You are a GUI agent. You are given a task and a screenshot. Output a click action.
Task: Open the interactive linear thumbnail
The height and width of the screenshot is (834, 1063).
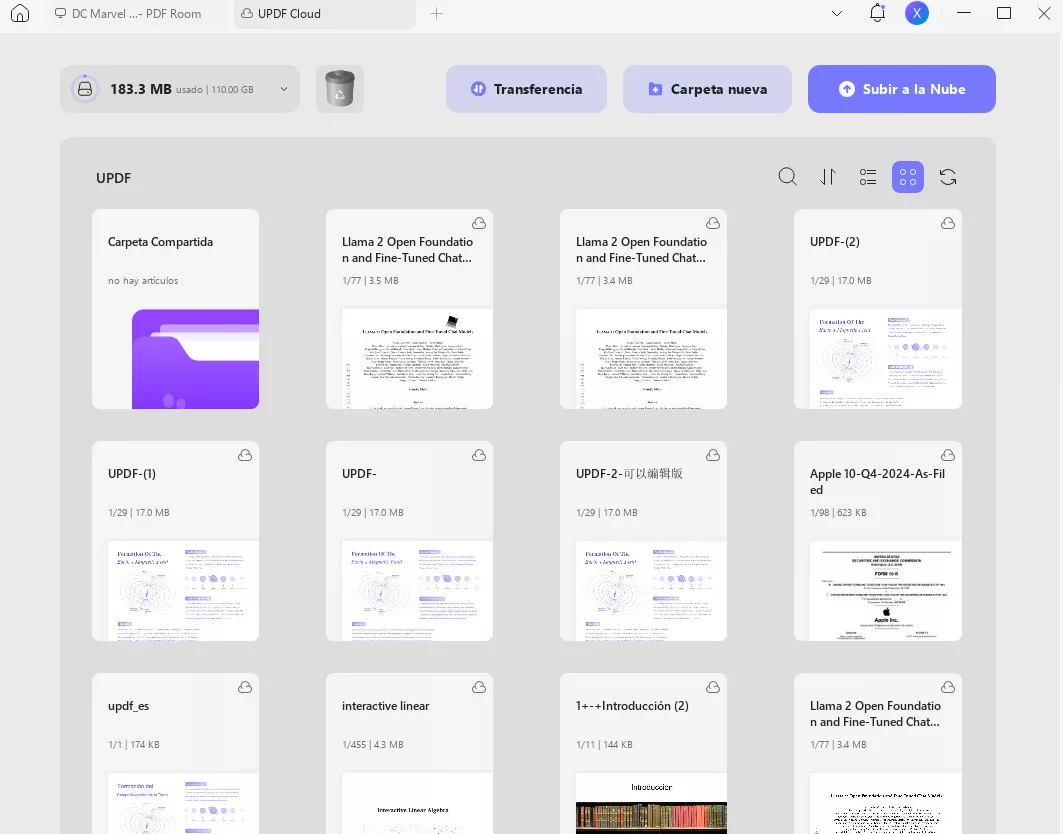point(417,803)
